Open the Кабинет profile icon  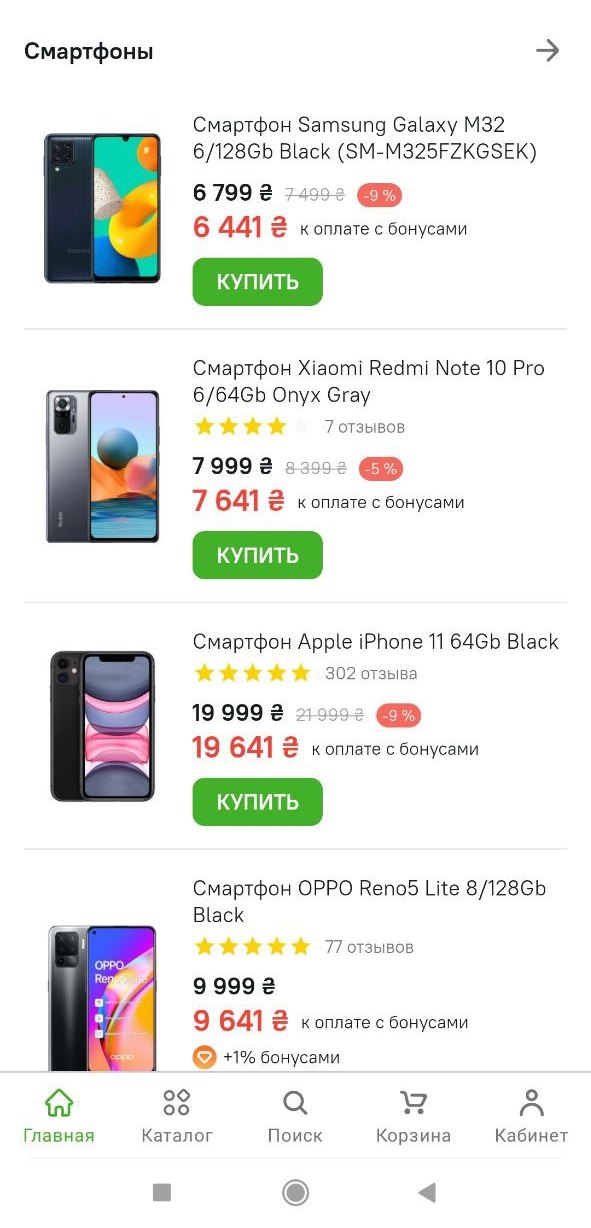[x=531, y=1103]
